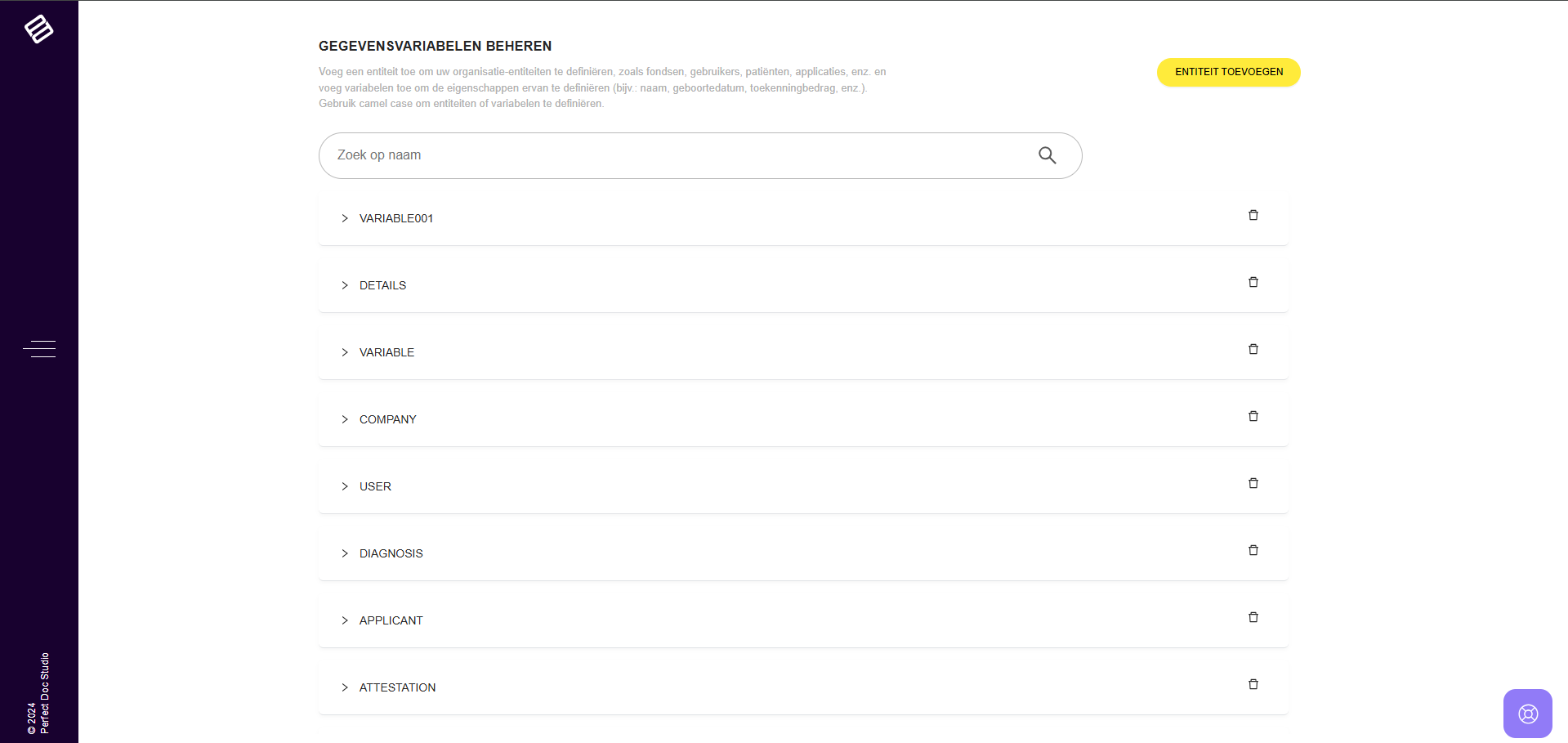Select the USER entity label
1568x743 pixels.
click(x=375, y=486)
